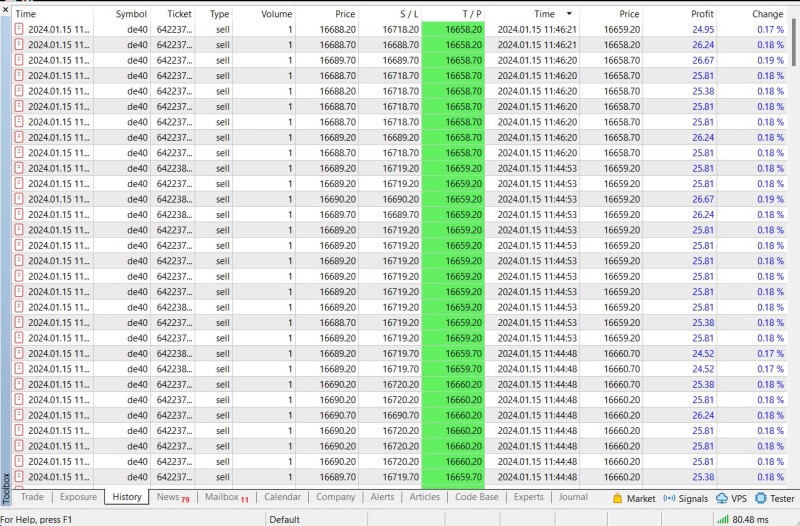Click the deal icon on the 11:44:53 row with profit 25.38
This screenshot has width=800, height=526.
point(19,322)
